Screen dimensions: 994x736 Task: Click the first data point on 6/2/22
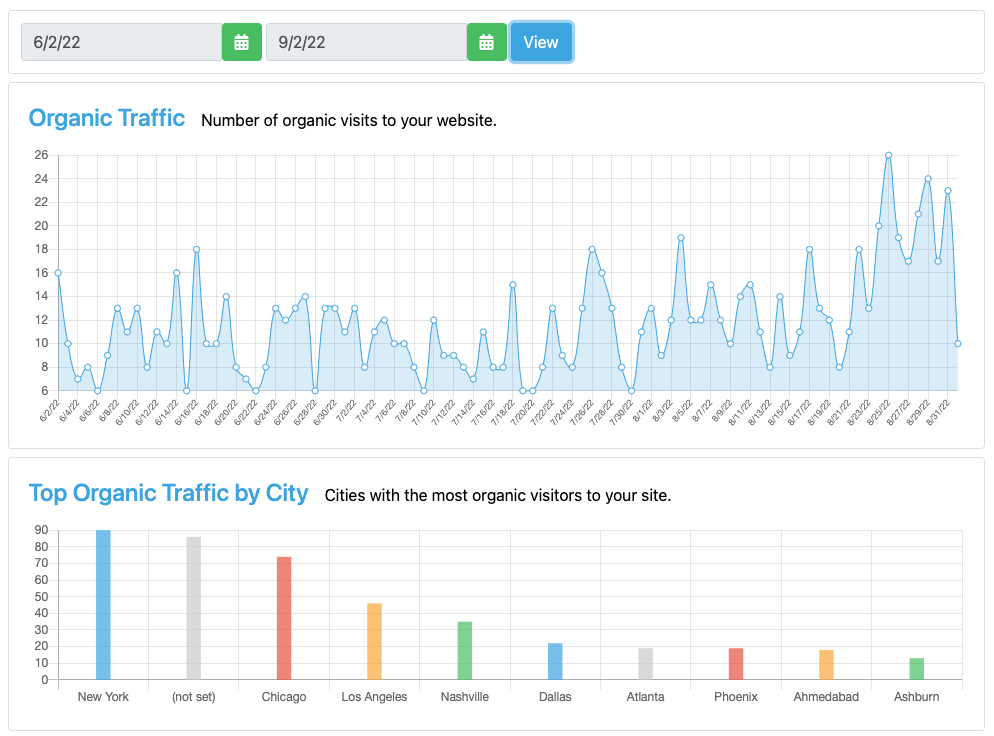coord(58,273)
